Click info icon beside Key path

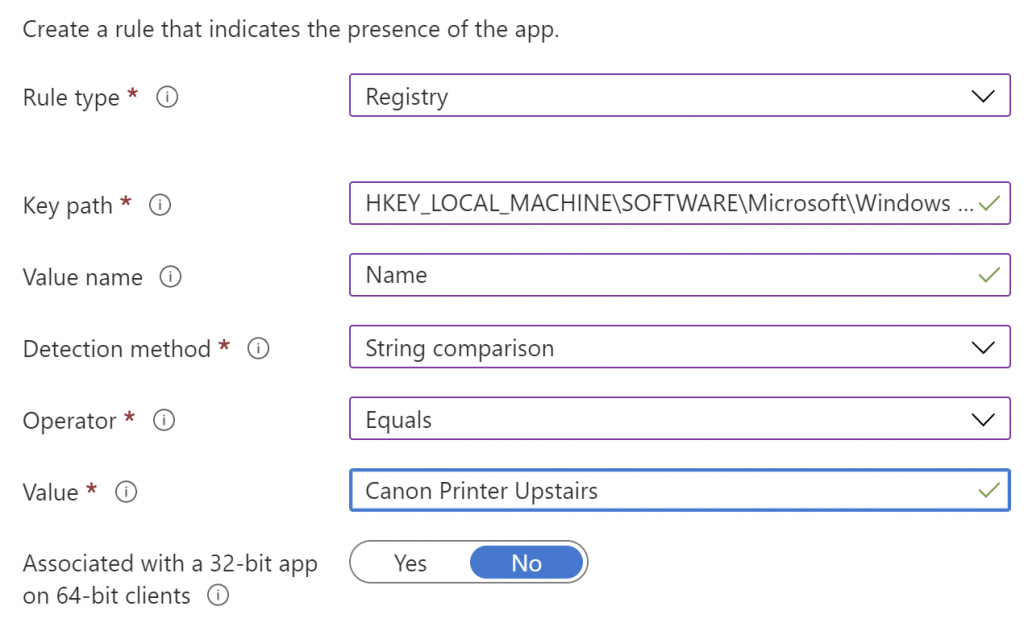point(160,205)
